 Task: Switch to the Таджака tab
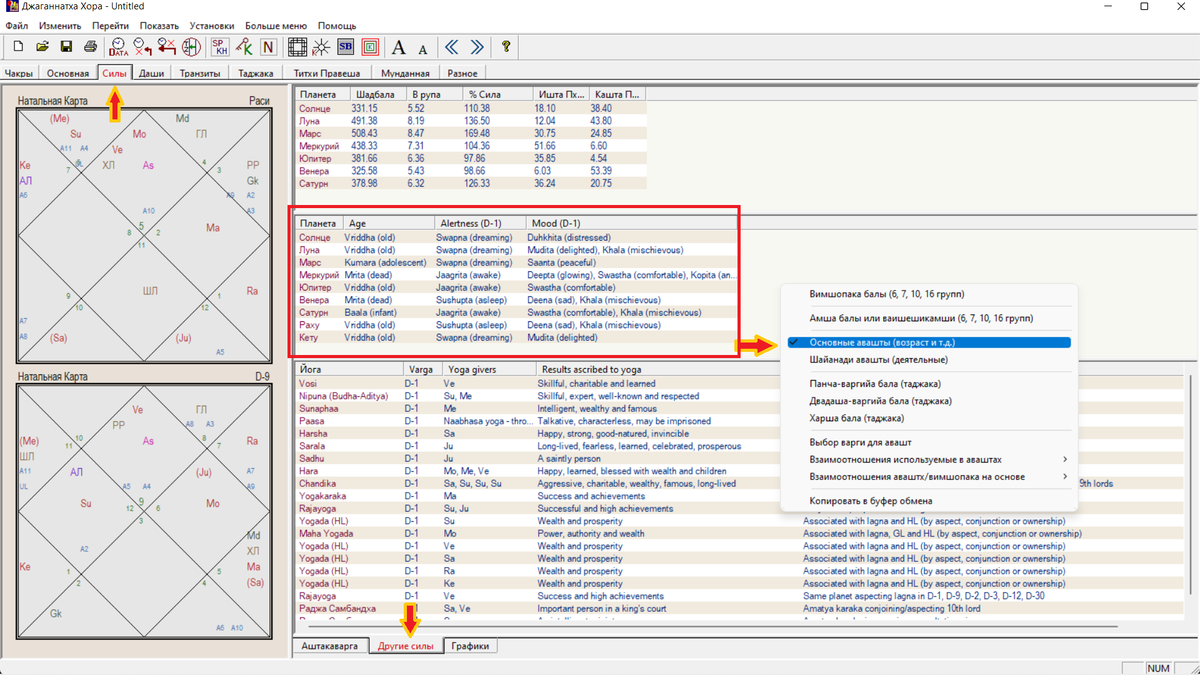pyautogui.click(x=256, y=73)
